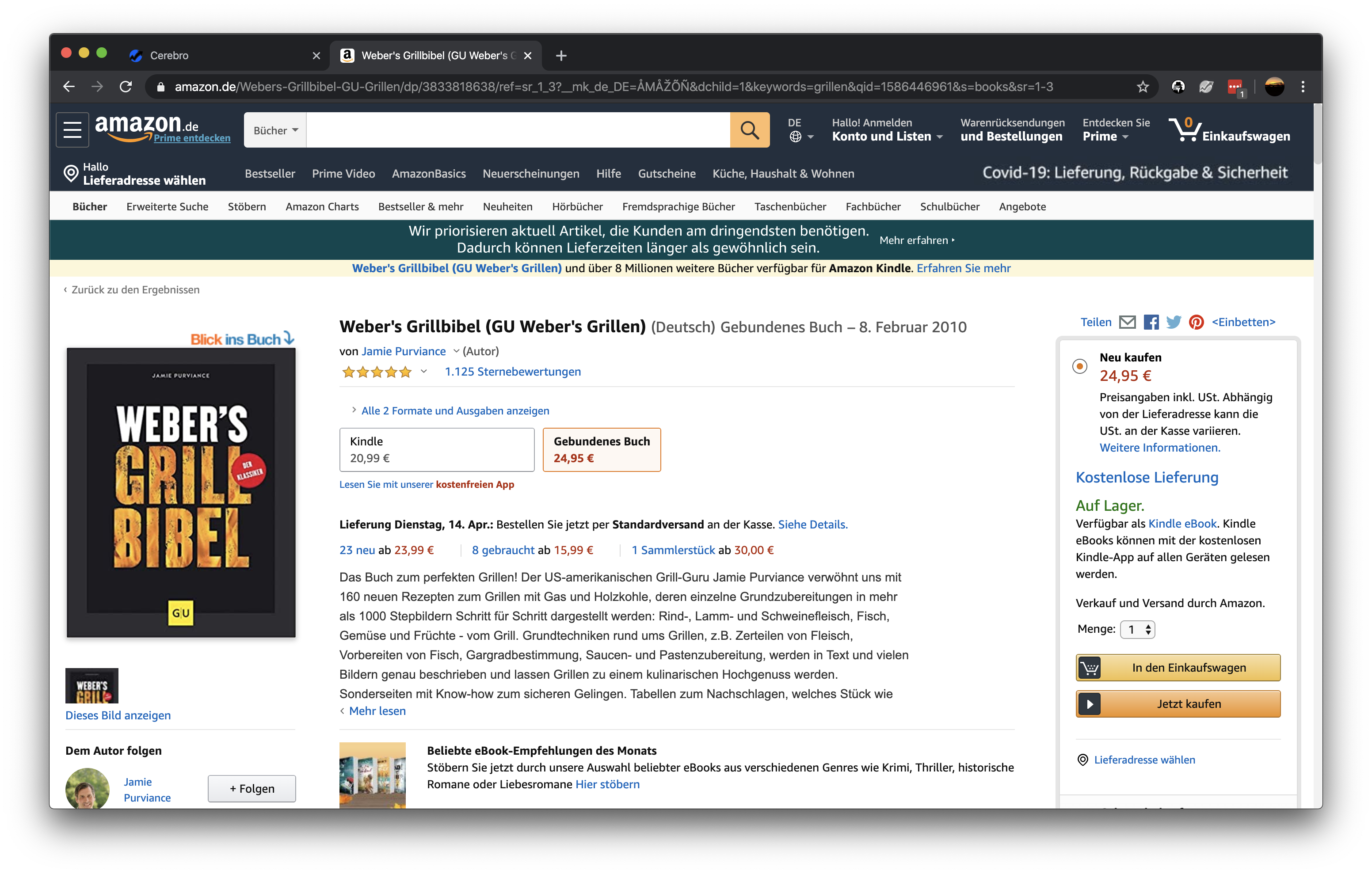1372x874 pixels.
Task: Open Hörbücher in books navigation
Action: click(x=577, y=206)
